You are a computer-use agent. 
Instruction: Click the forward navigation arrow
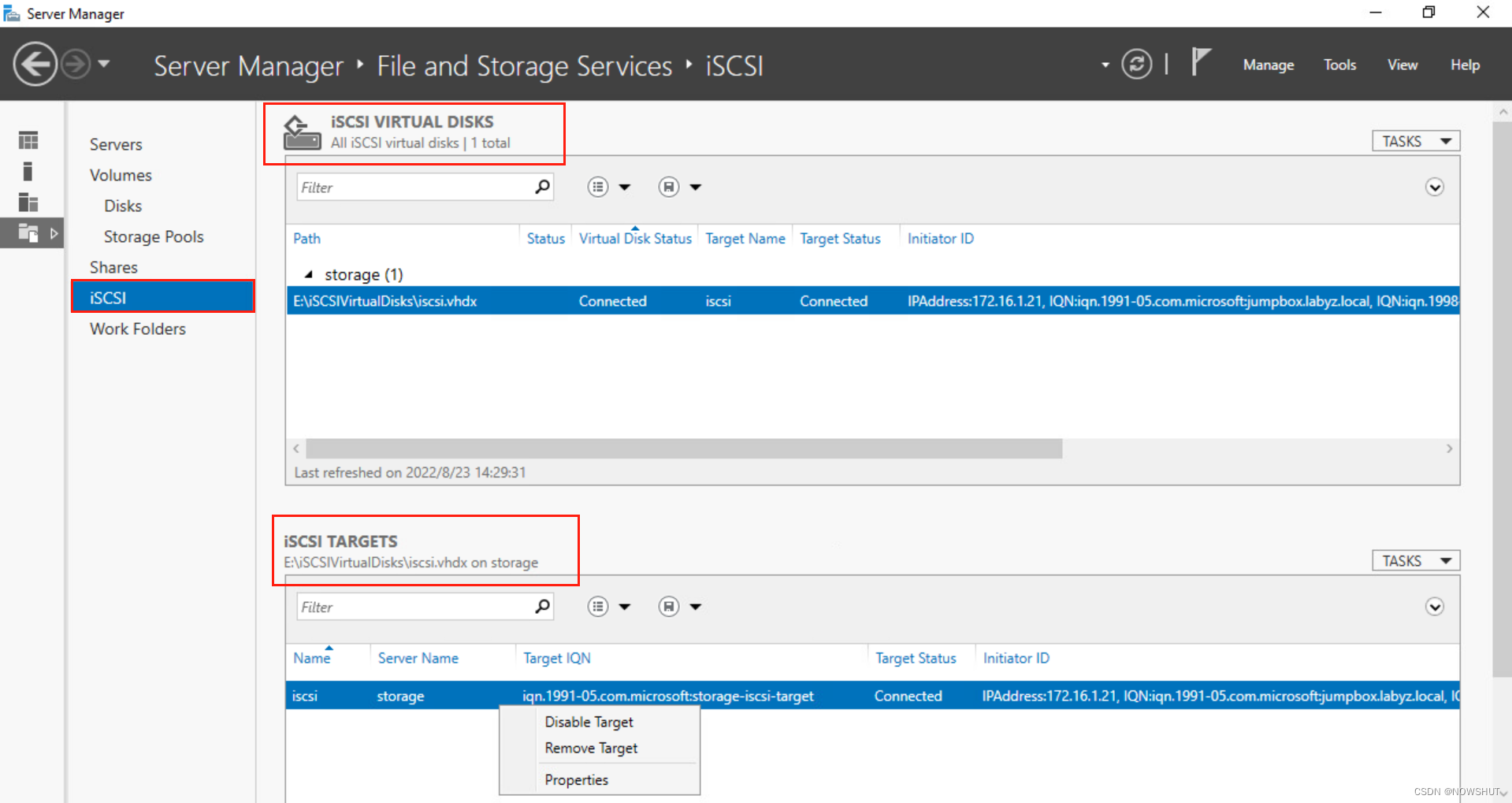point(76,64)
